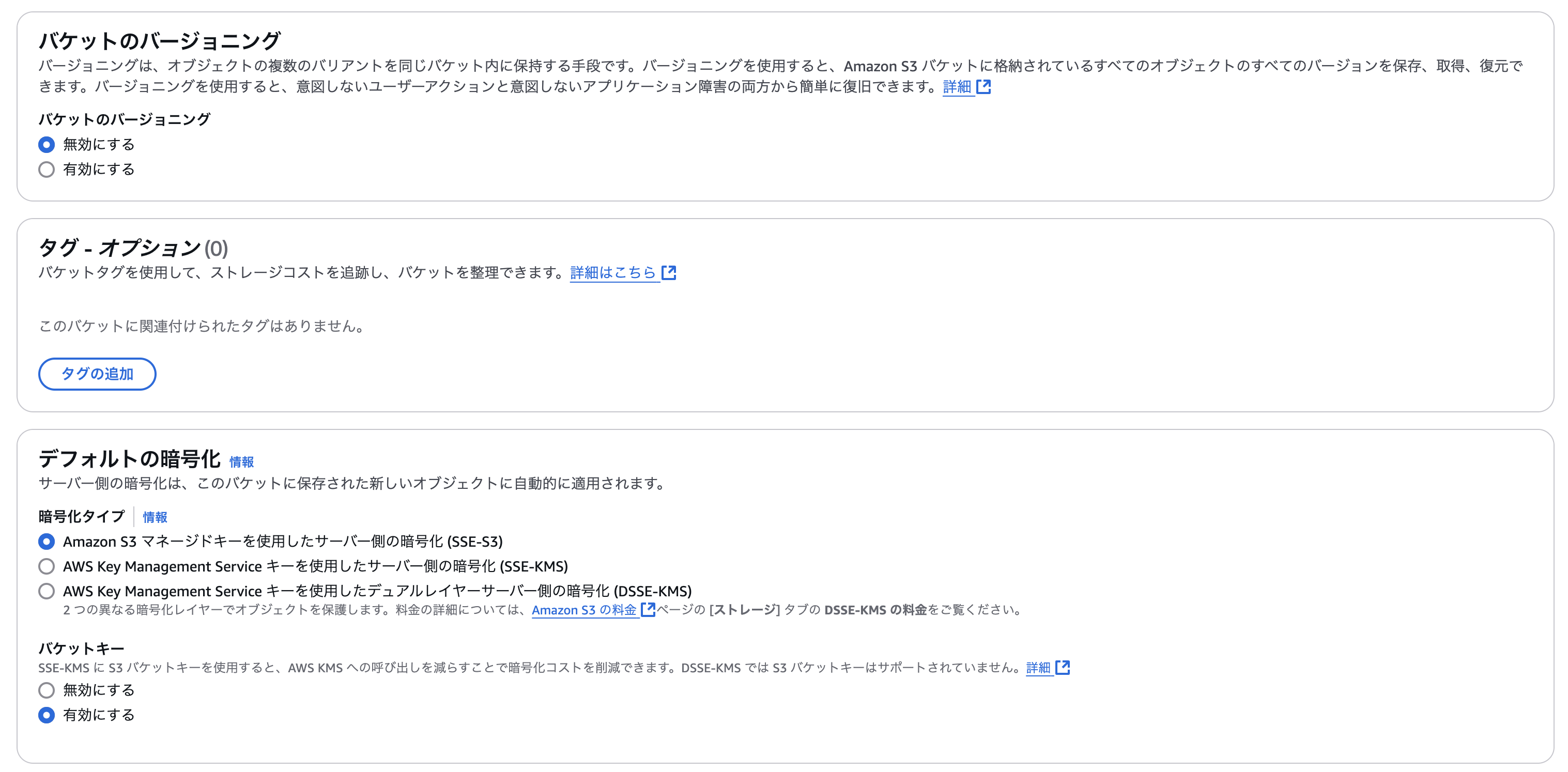Enable bucket versioning by selecting 有効にする

(47, 169)
